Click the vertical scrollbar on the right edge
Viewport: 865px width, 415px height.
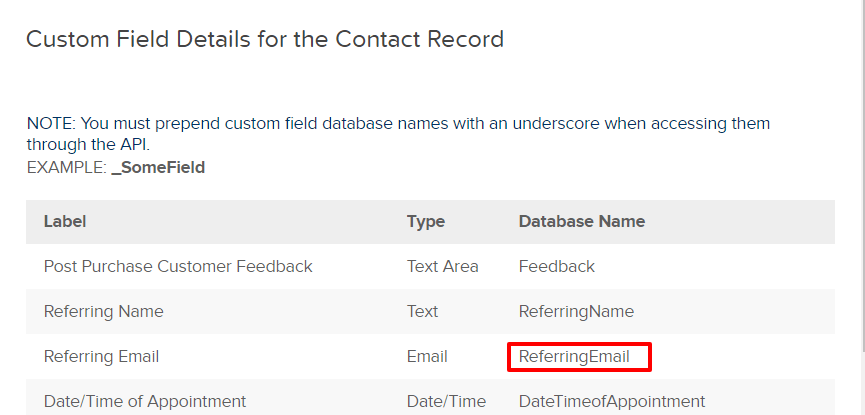[x=863, y=177]
